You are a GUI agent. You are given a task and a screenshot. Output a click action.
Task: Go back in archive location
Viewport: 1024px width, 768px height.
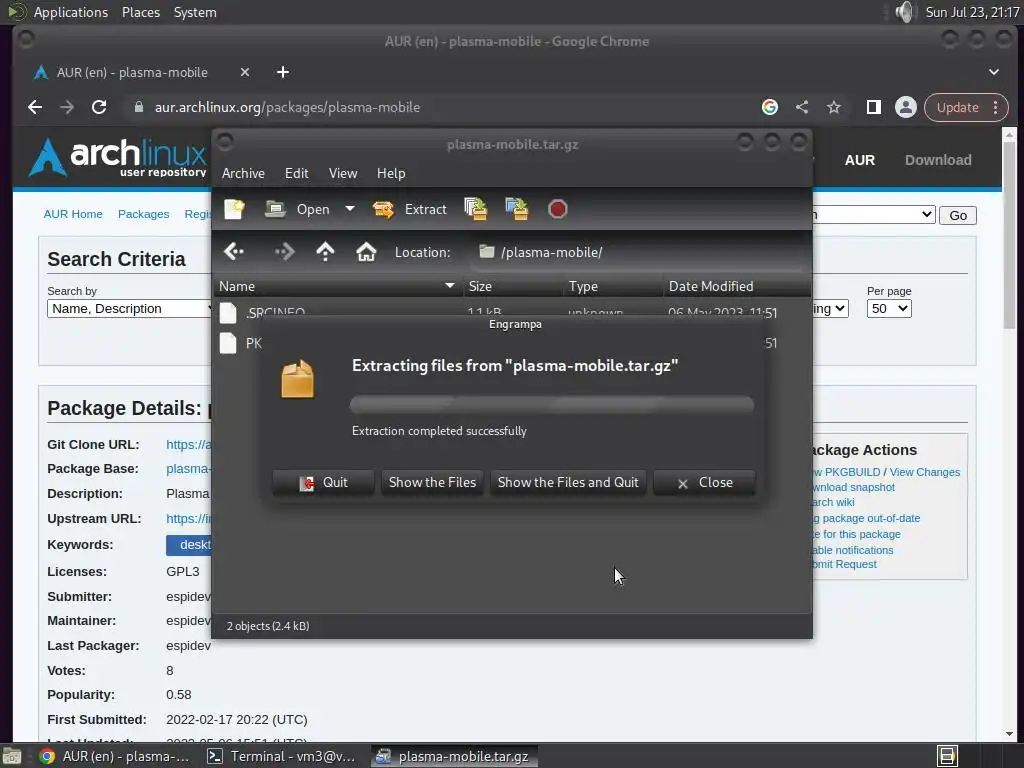coord(234,251)
